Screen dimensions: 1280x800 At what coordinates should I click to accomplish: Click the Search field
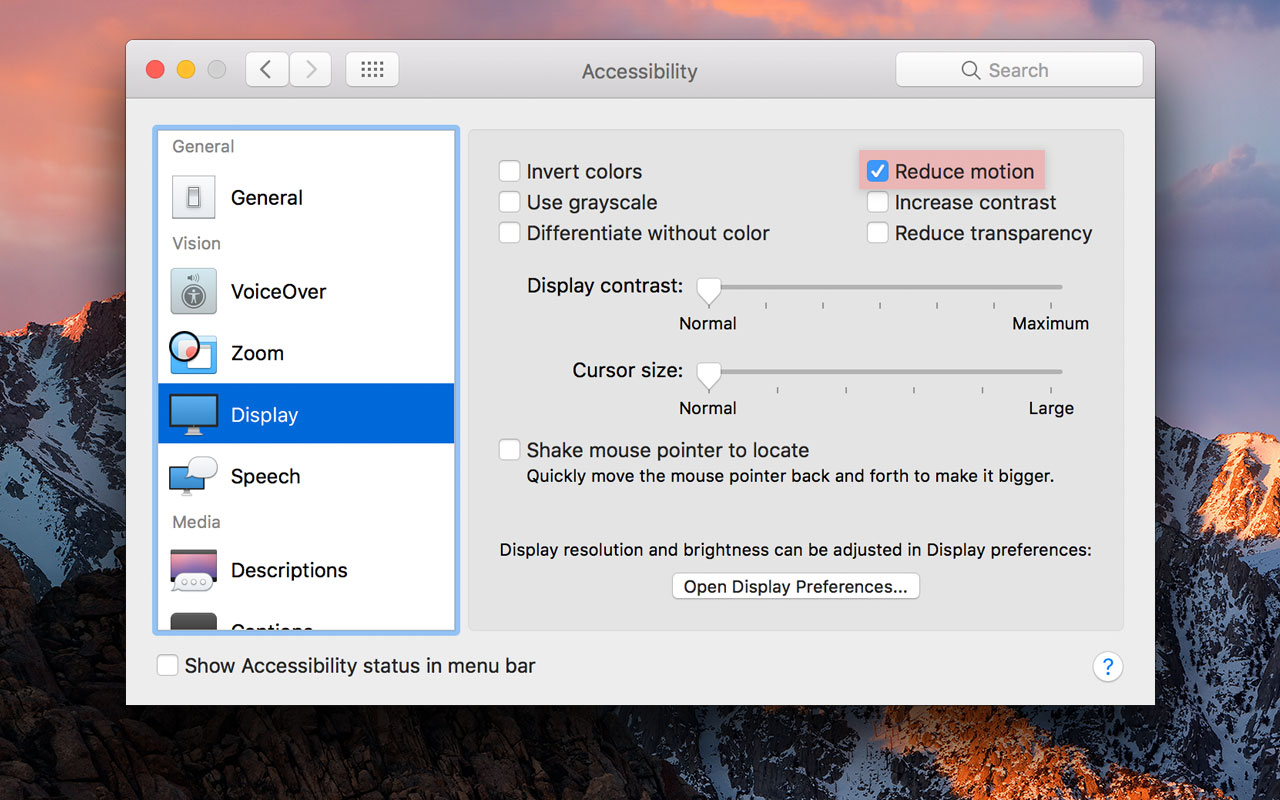click(x=1018, y=70)
